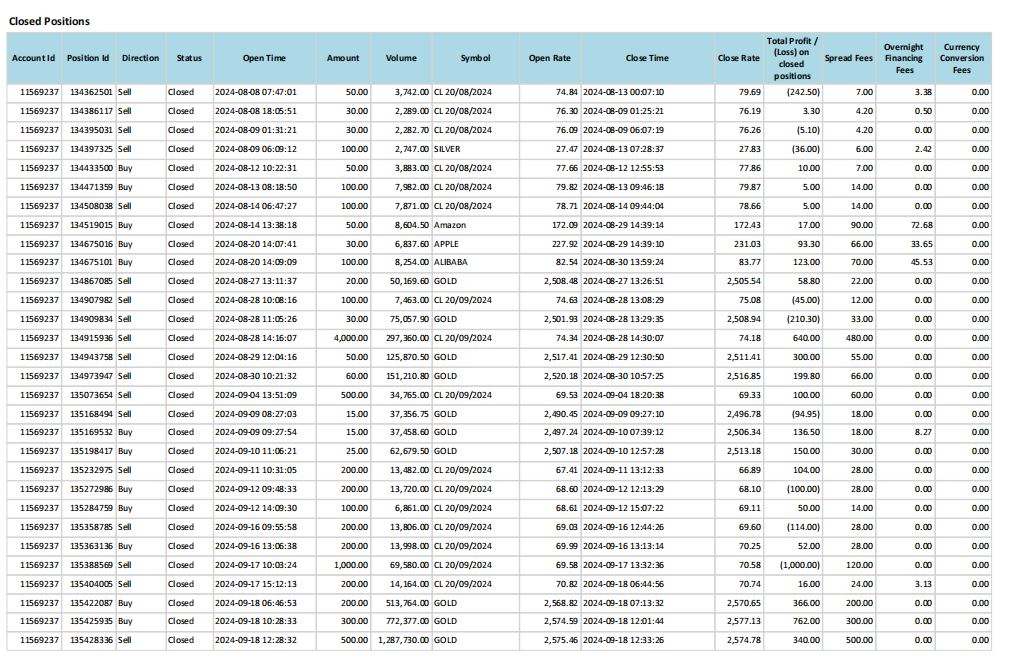
Task: Click the Direction column header
Action: 140,58
